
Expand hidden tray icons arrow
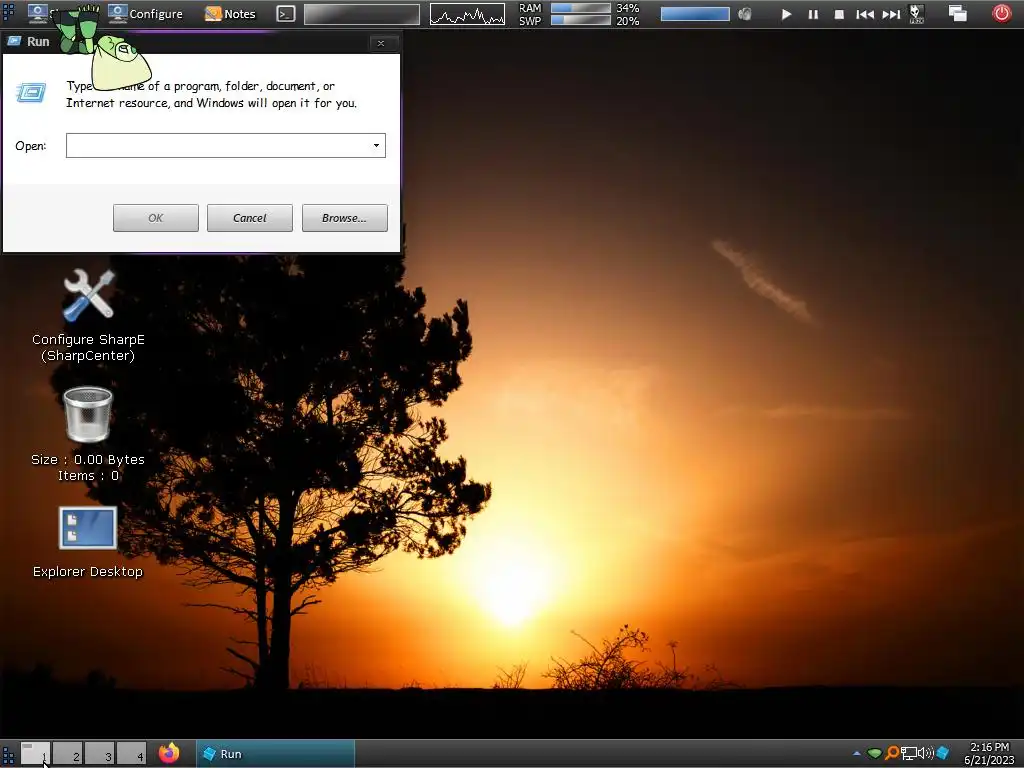pos(857,754)
